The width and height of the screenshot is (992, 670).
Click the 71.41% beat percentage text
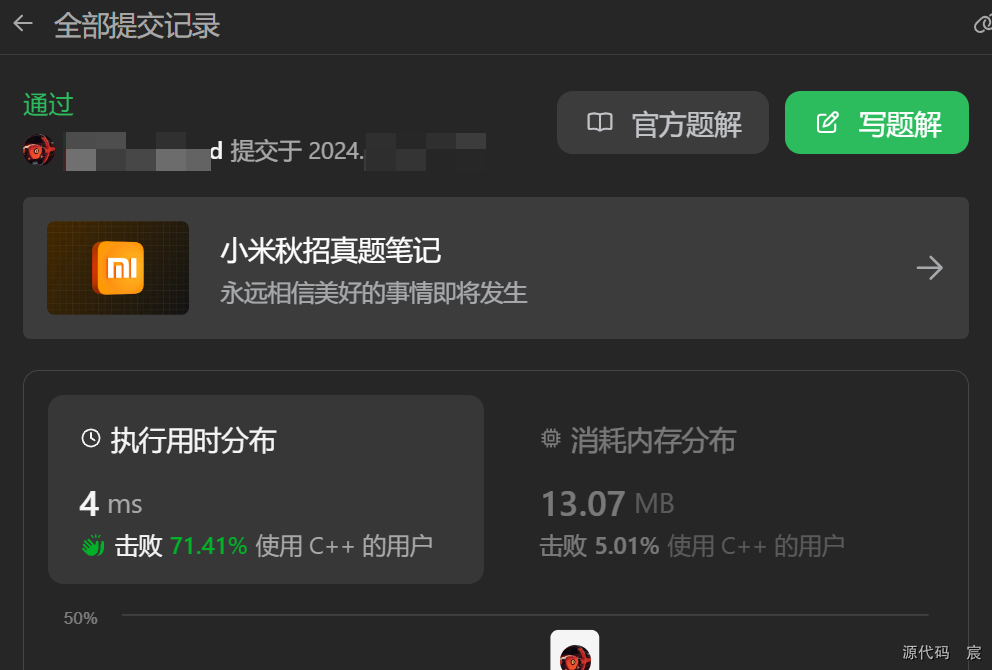coord(209,545)
